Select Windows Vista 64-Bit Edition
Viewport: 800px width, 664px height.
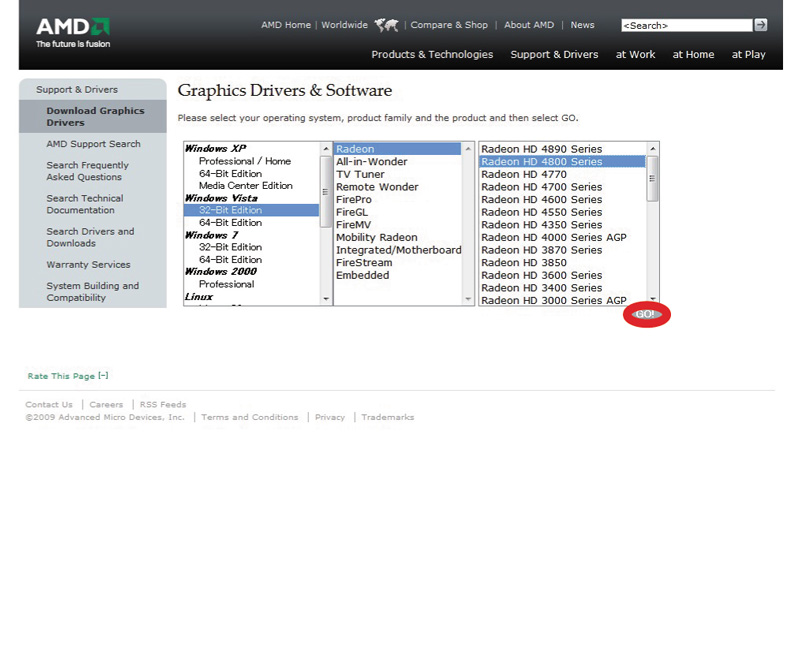(230, 223)
